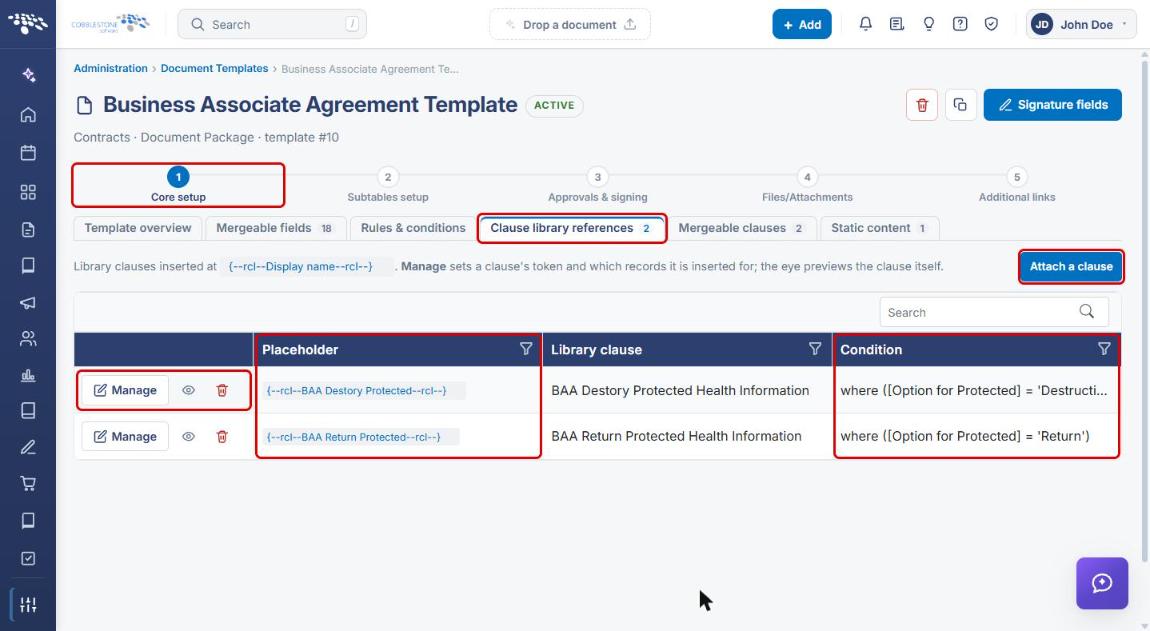Open the news list icon in header
The width and height of the screenshot is (1150, 631).
coord(896,24)
